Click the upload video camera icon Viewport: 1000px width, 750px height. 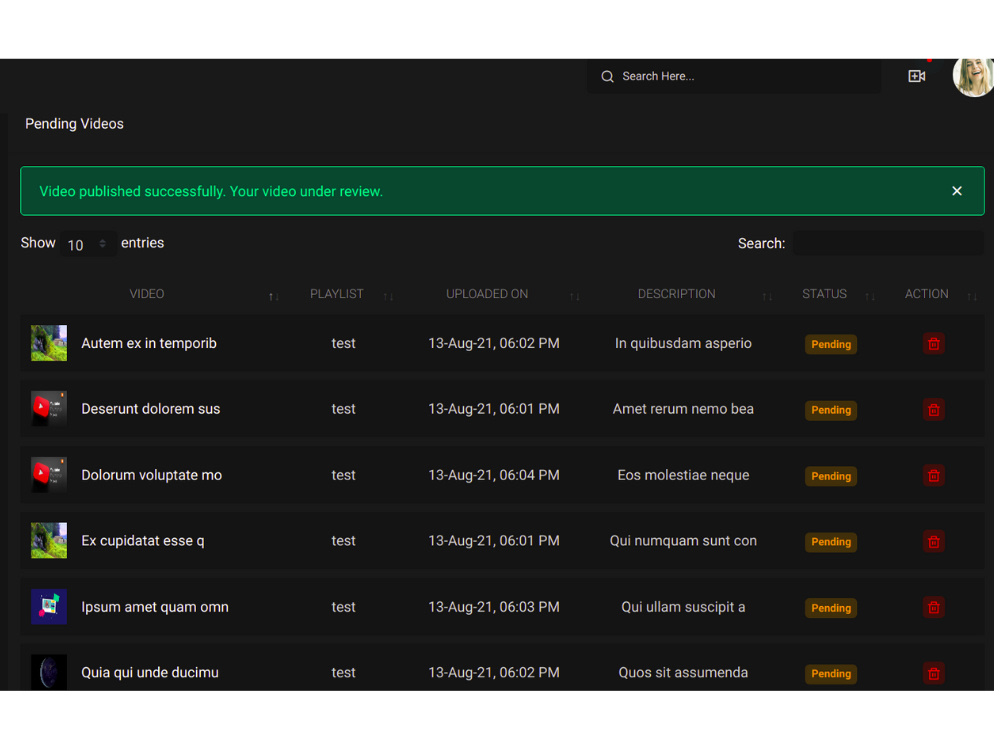(x=916, y=77)
